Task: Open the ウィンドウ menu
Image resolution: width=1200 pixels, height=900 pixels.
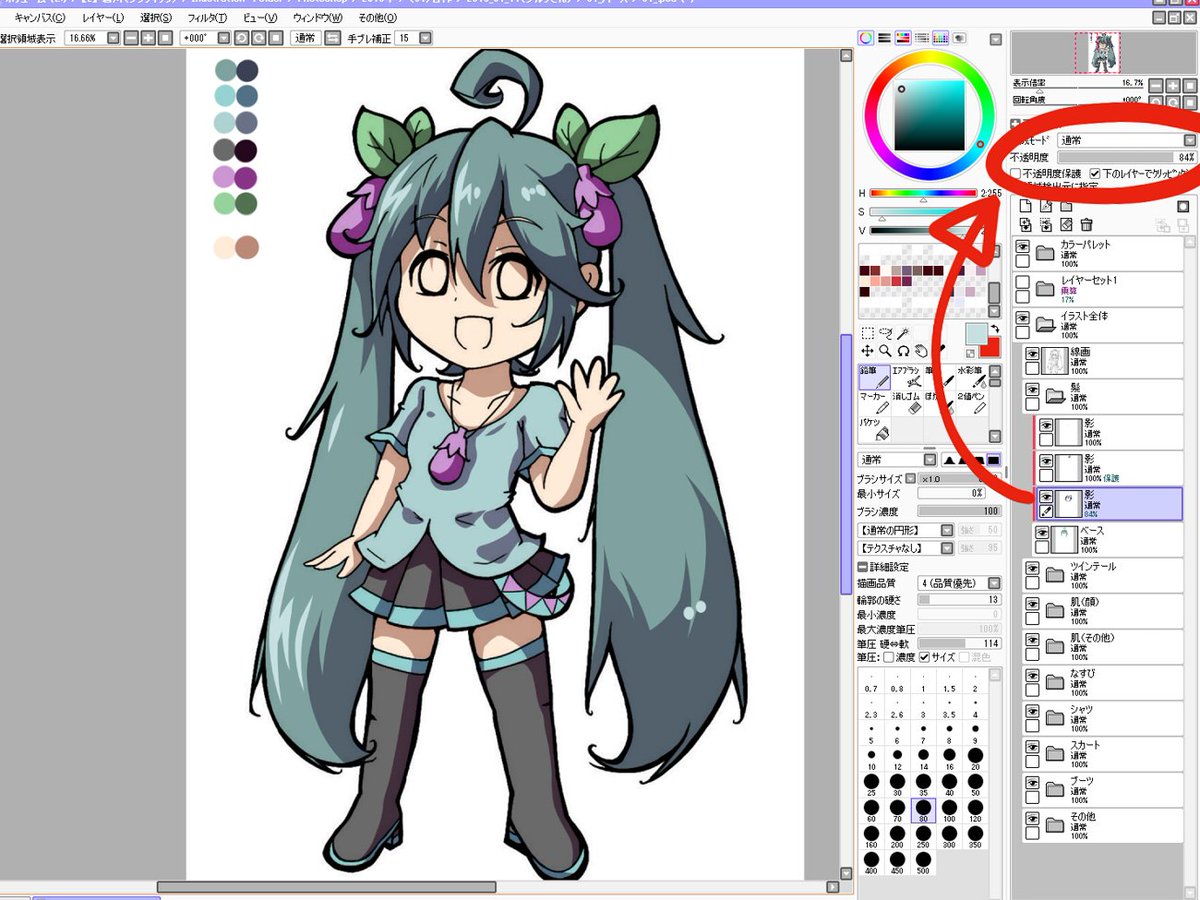Action: point(319,18)
